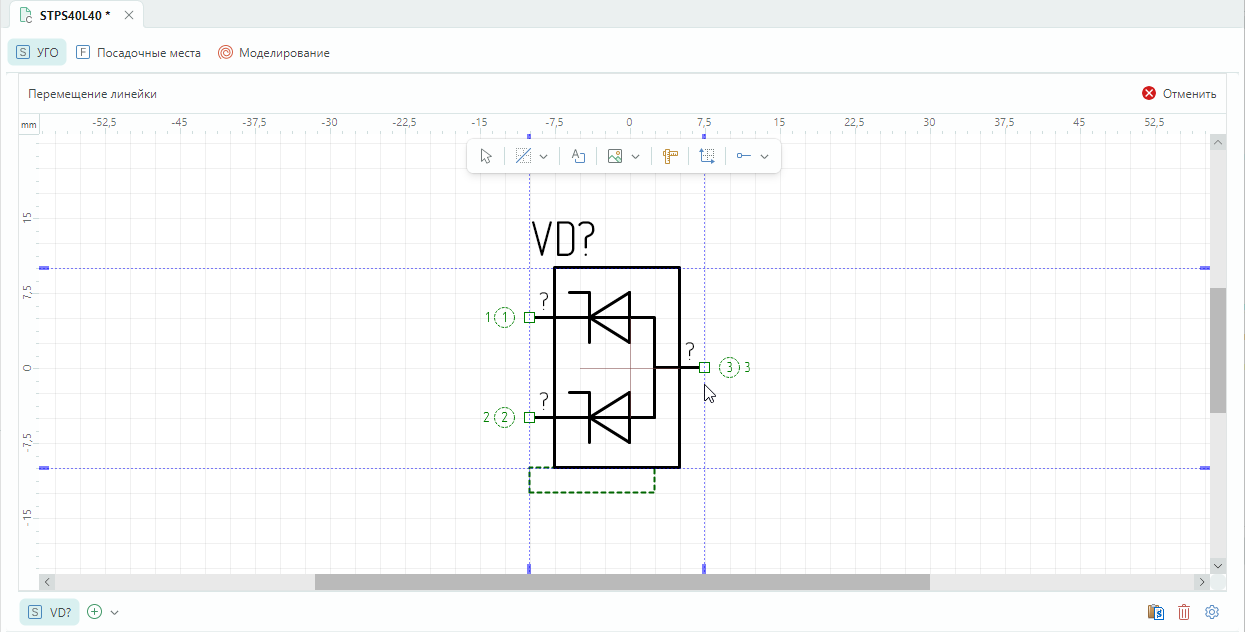Click the paste clipboard icon
This screenshot has height=632, width=1245.
click(1156, 612)
